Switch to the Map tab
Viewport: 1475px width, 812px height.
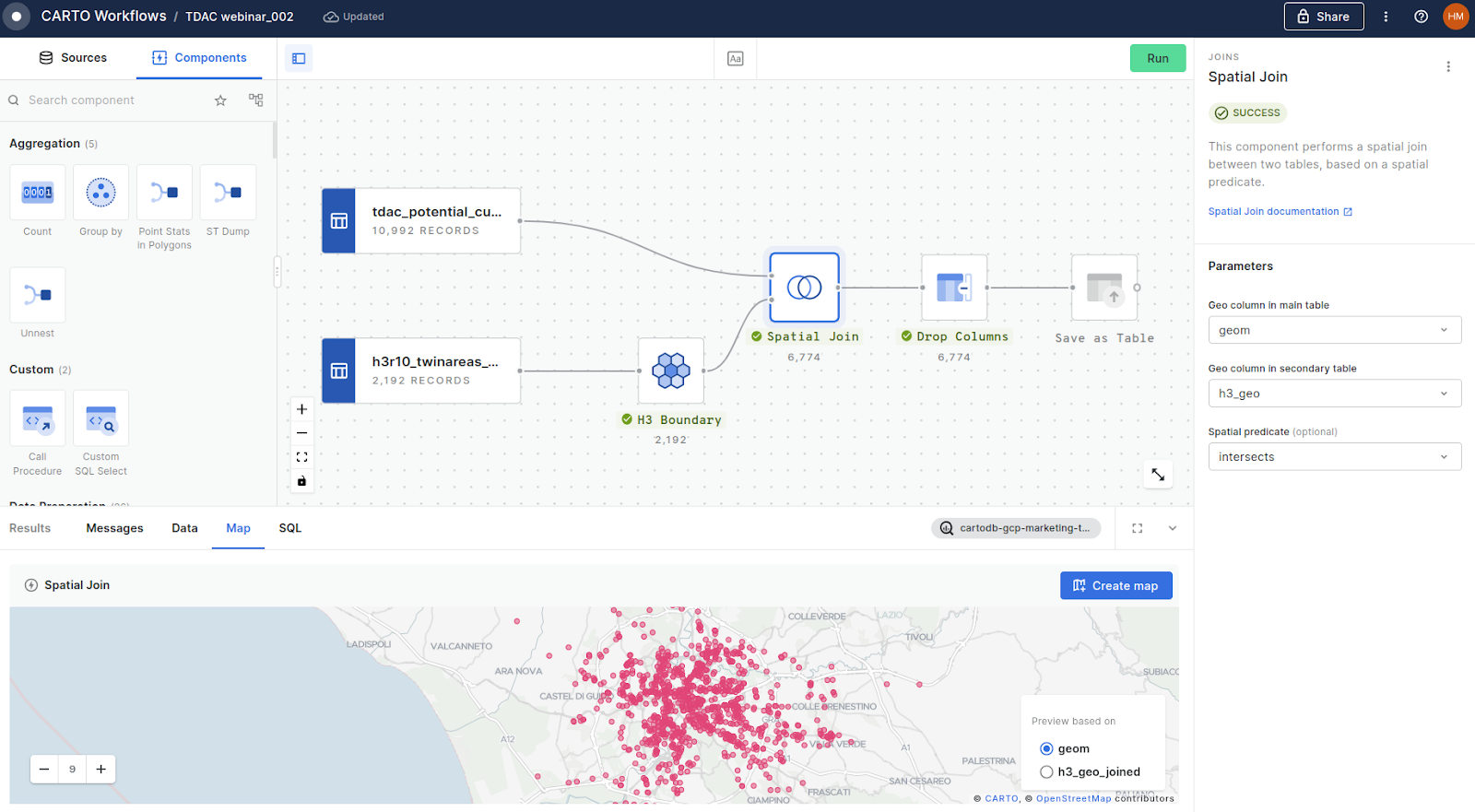pos(238,528)
